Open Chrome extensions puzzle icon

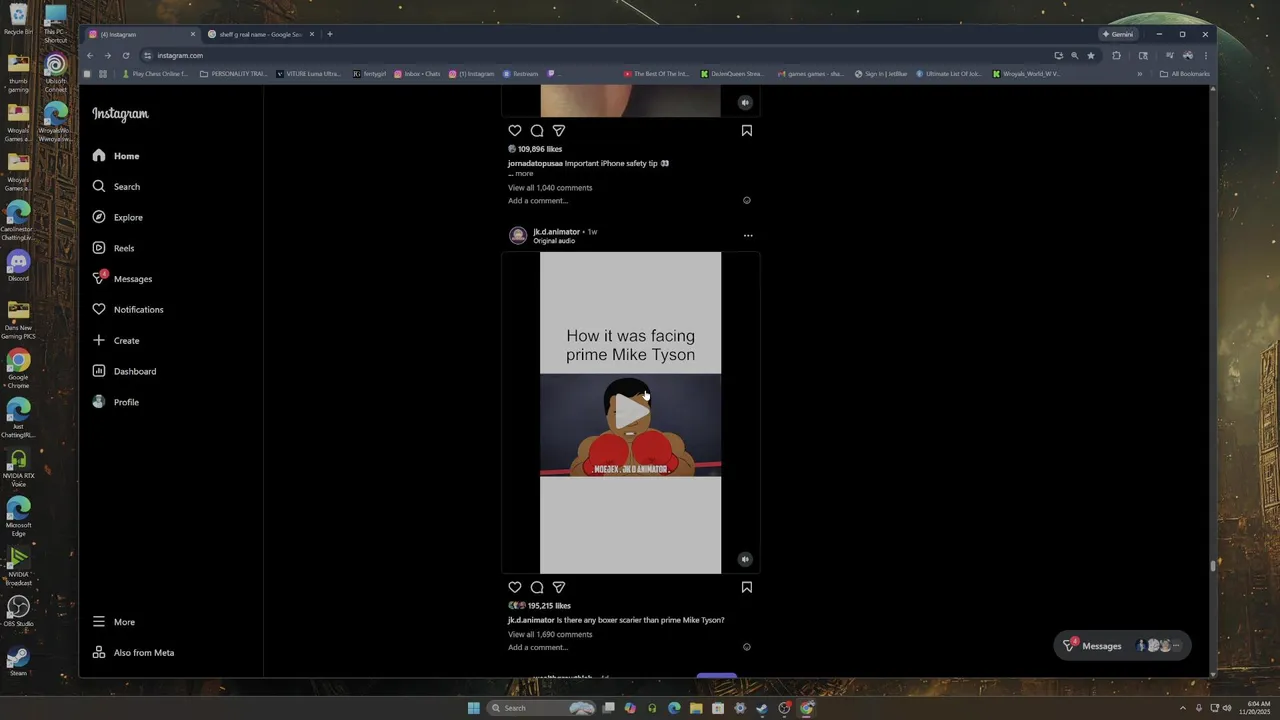point(1116,55)
